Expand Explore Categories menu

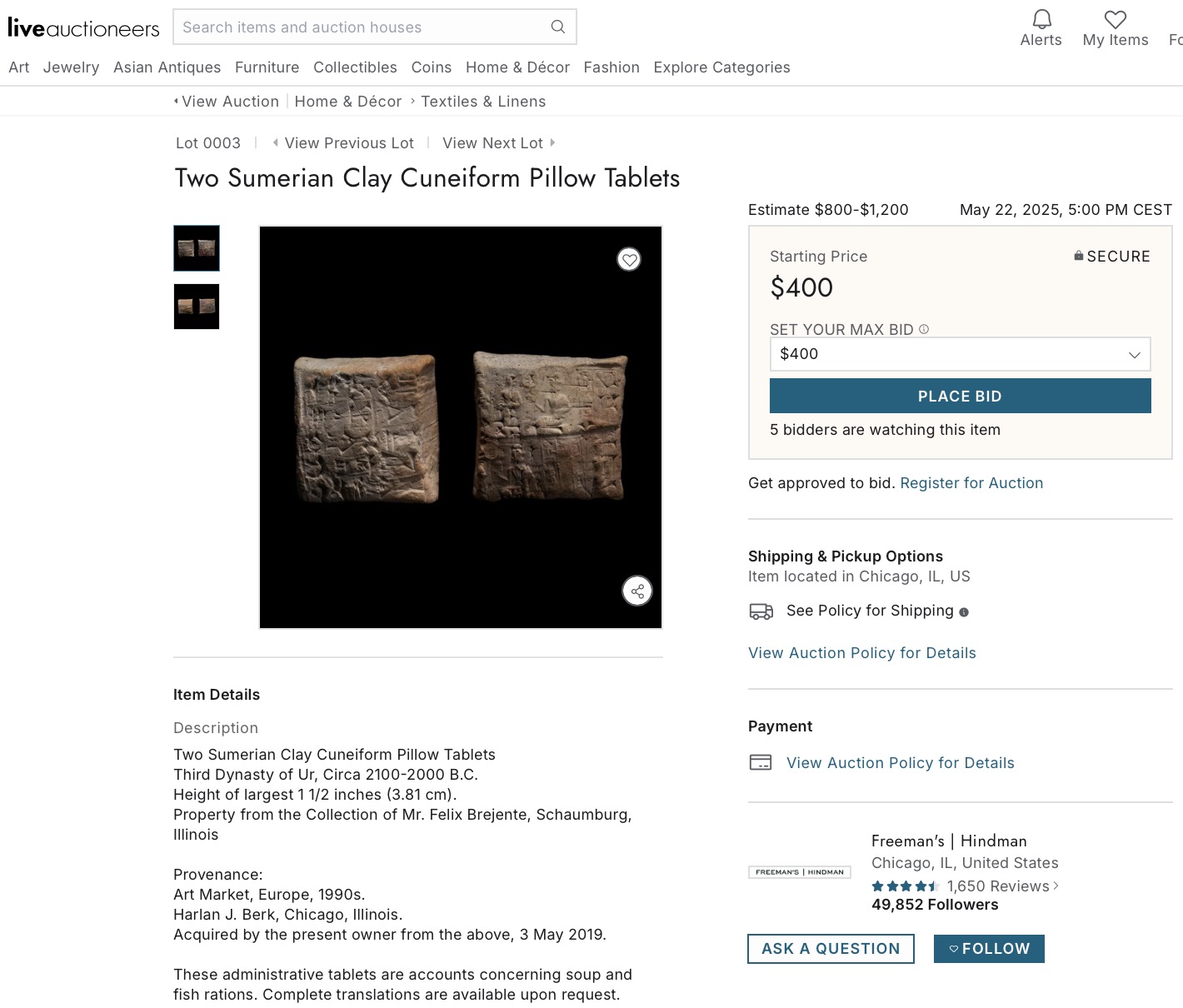point(721,67)
